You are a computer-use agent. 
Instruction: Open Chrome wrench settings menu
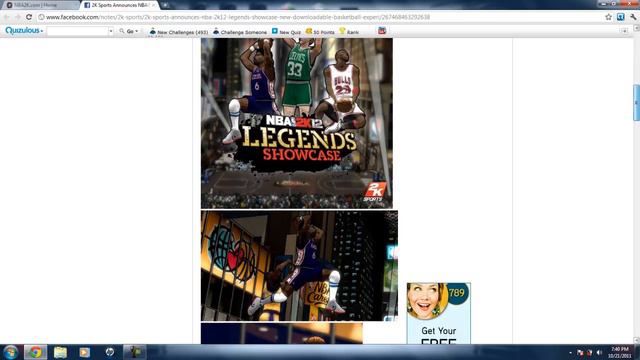coord(633,17)
